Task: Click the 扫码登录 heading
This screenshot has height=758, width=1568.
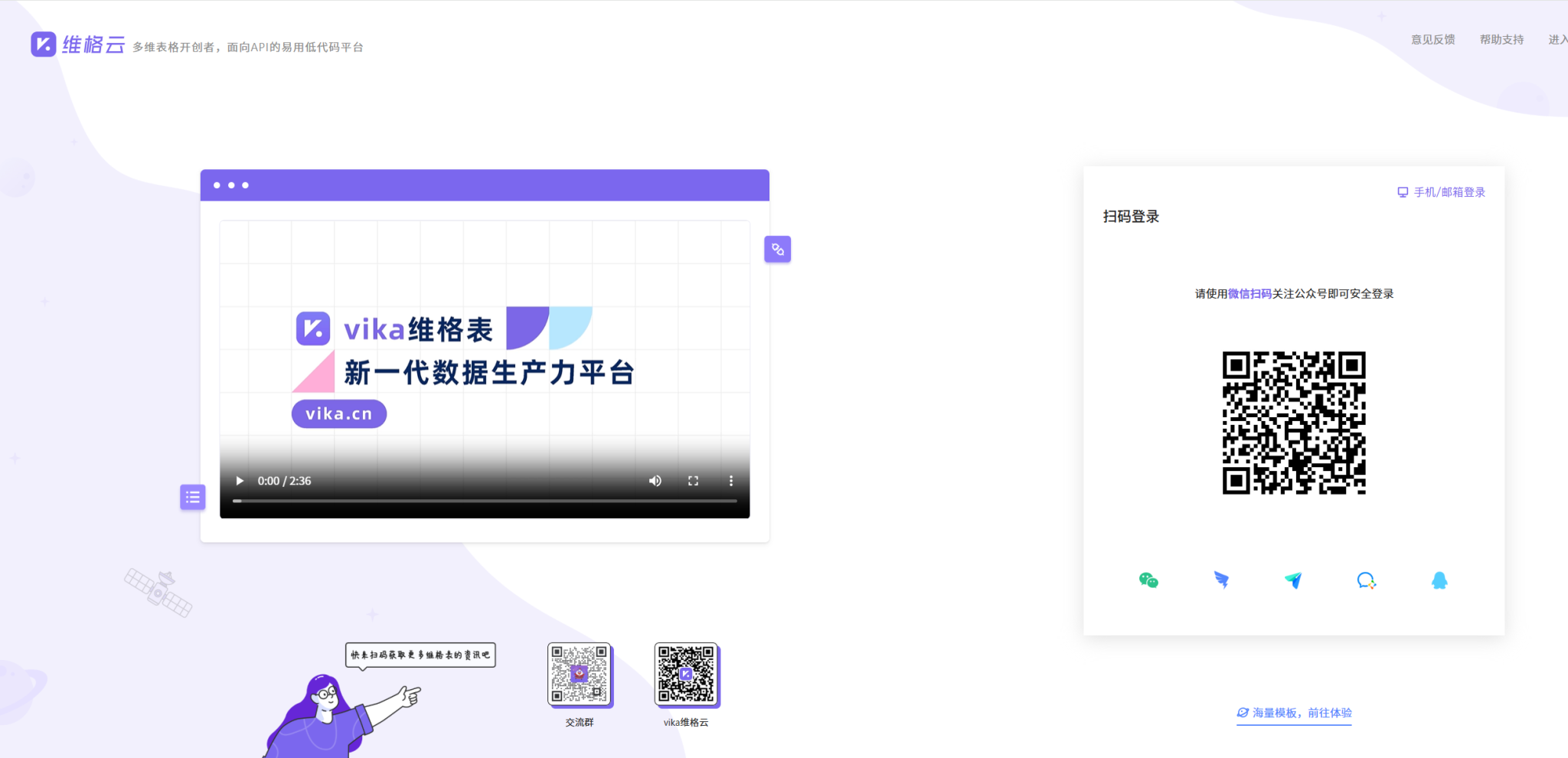Action: (x=1131, y=217)
